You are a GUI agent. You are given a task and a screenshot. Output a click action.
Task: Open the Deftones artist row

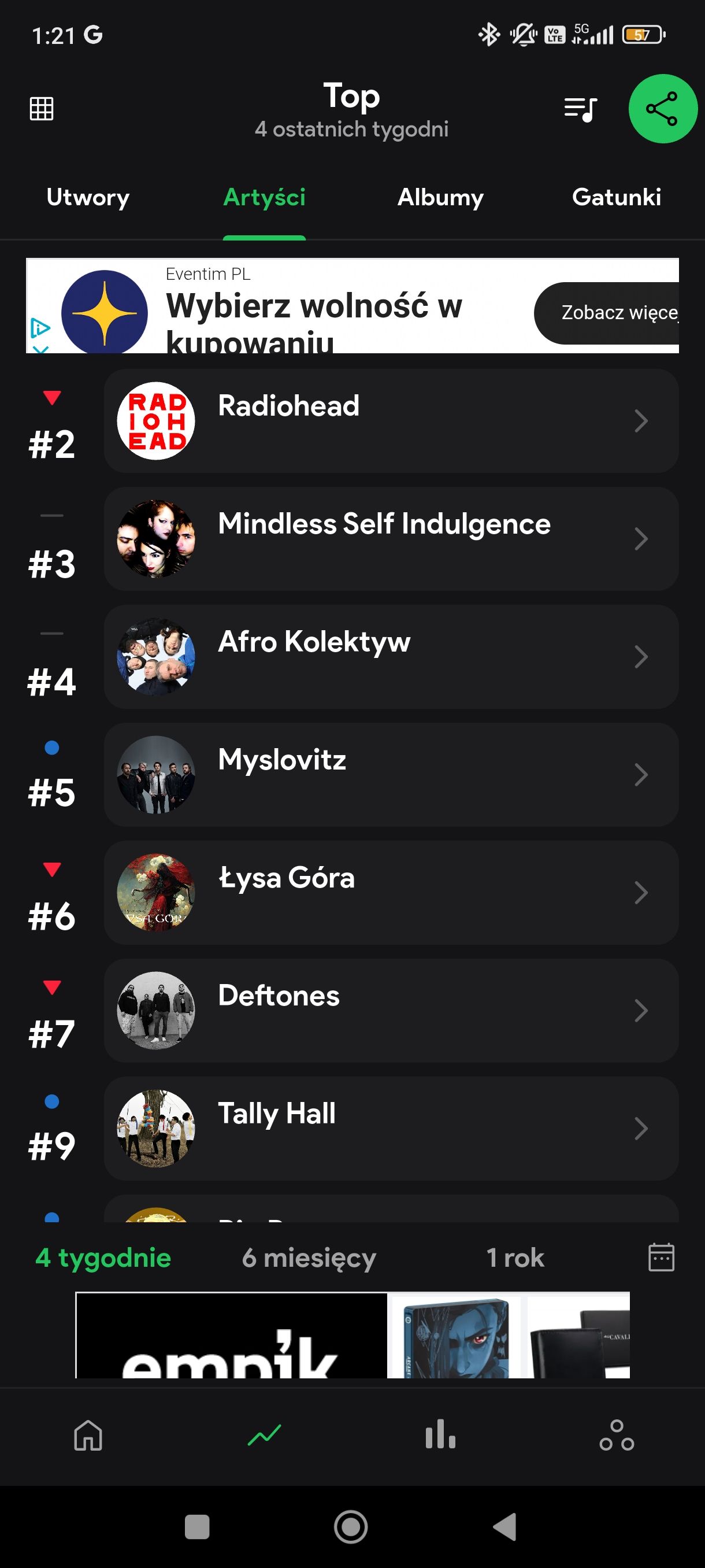pyautogui.click(x=391, y=1011)
